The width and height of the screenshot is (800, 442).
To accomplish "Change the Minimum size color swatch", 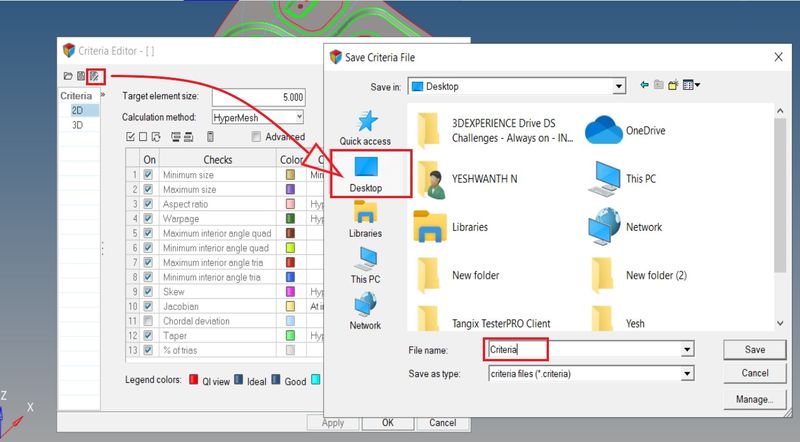I will [x=290, y=175].
